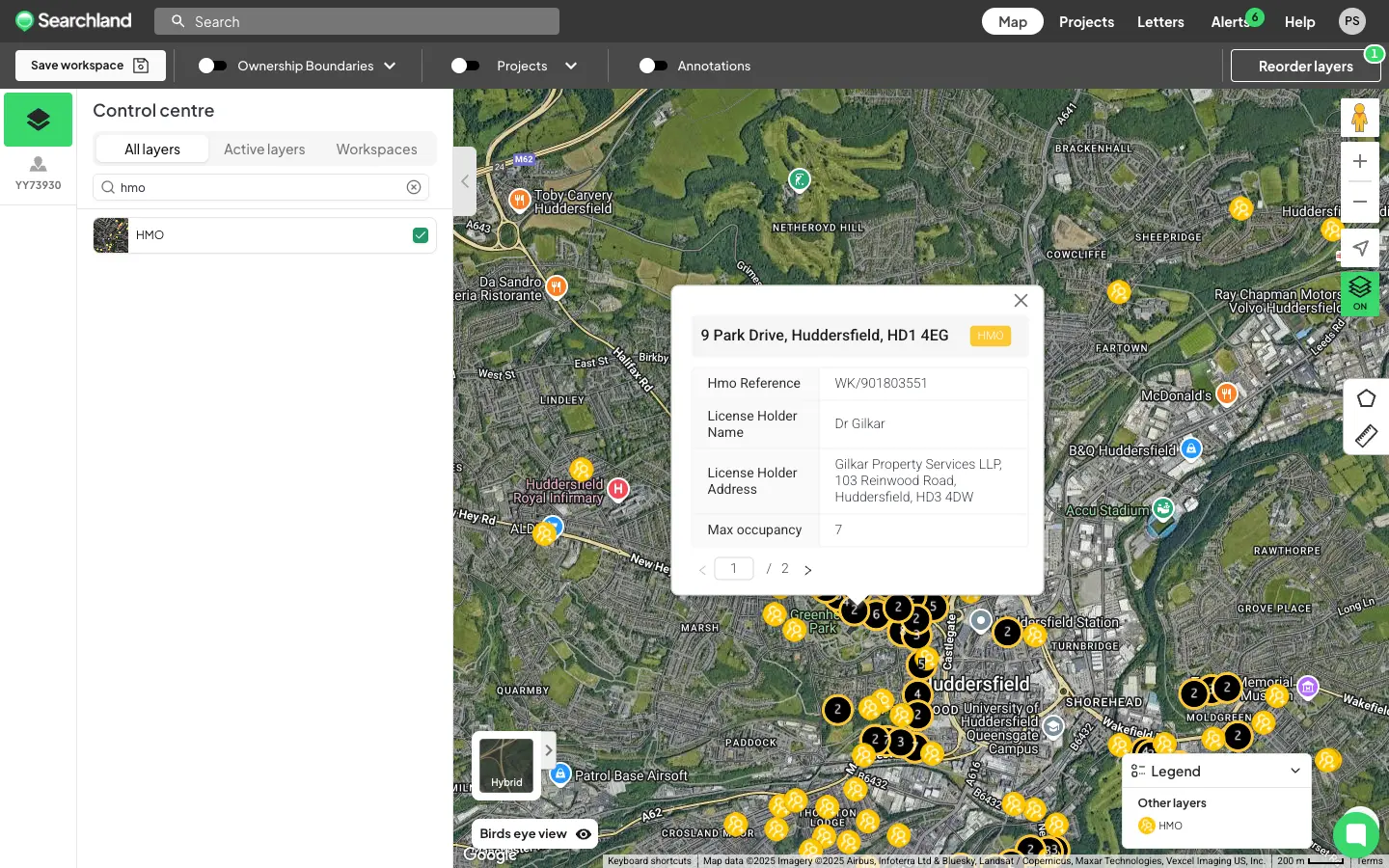The image size is (1389, 868).
Task: Click the Huddersfield Royal Infirmary hospital marker
Action: tap(618, 489)
